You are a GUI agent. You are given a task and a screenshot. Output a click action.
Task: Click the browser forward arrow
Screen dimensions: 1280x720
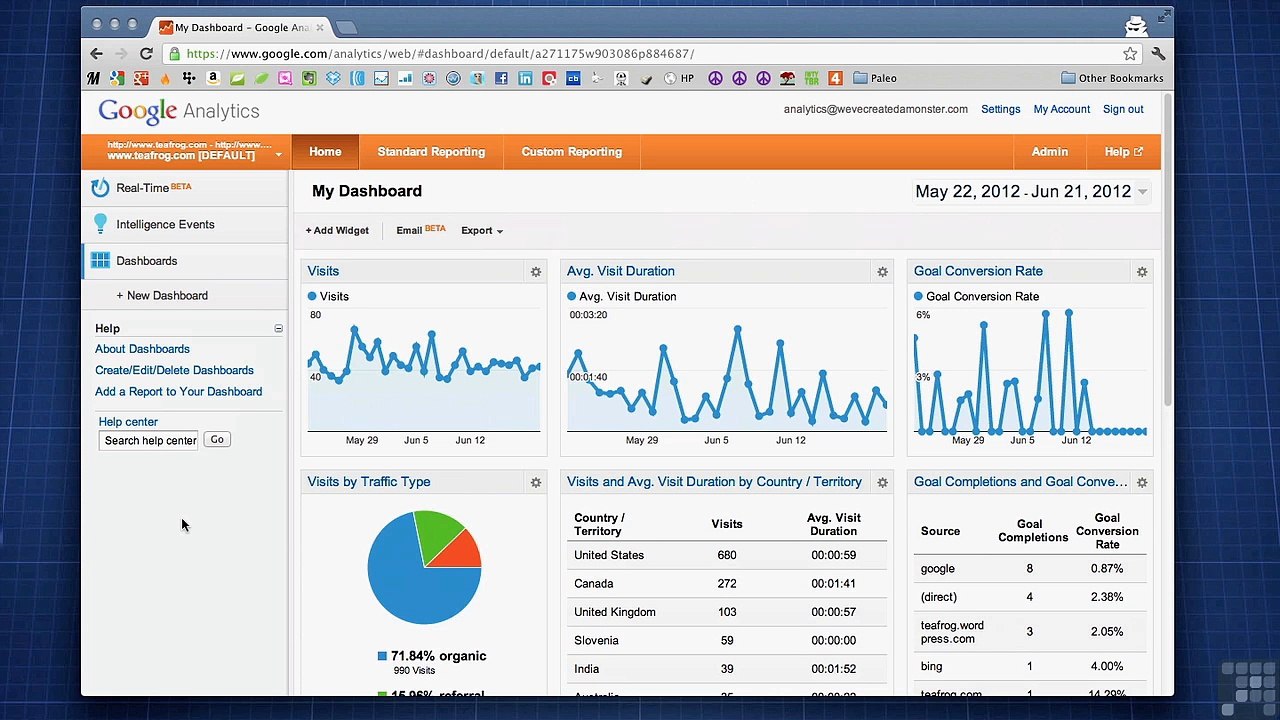tap(121, 54)
